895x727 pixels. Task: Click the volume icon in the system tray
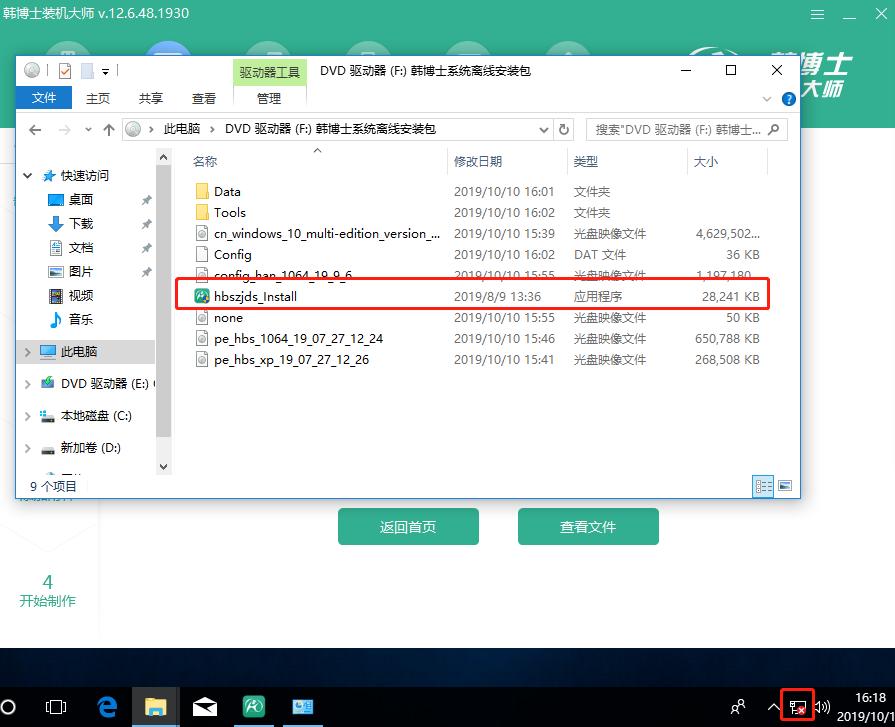click(822, 707)
